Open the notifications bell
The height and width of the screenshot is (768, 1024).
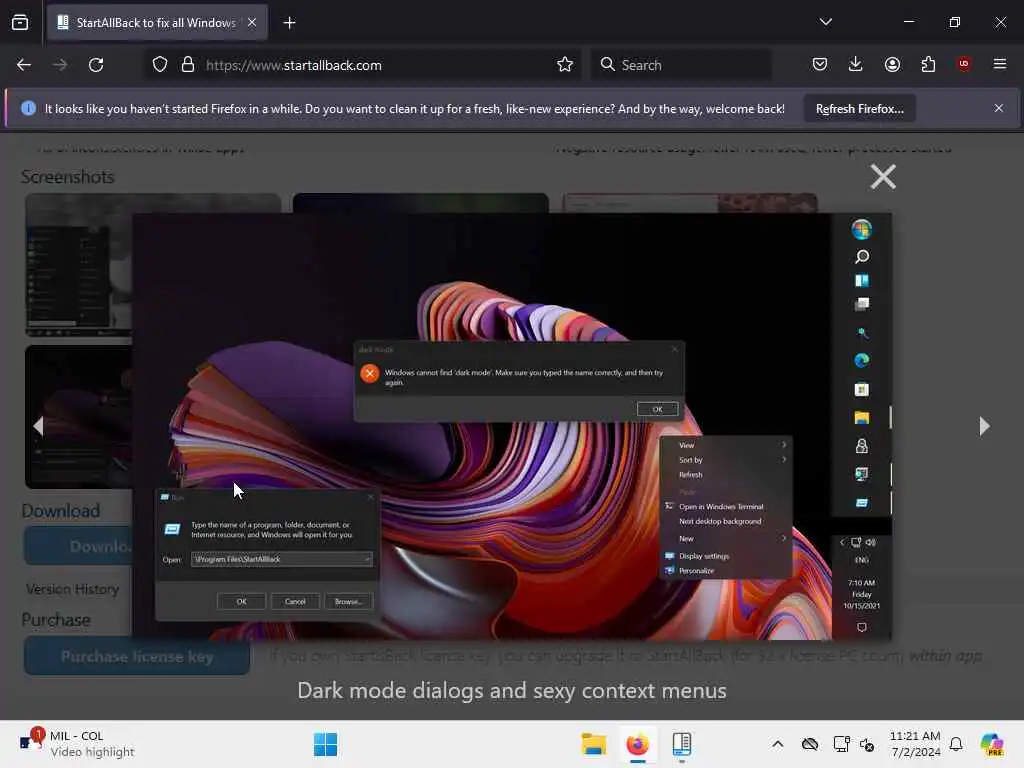[x=955, y=744]
